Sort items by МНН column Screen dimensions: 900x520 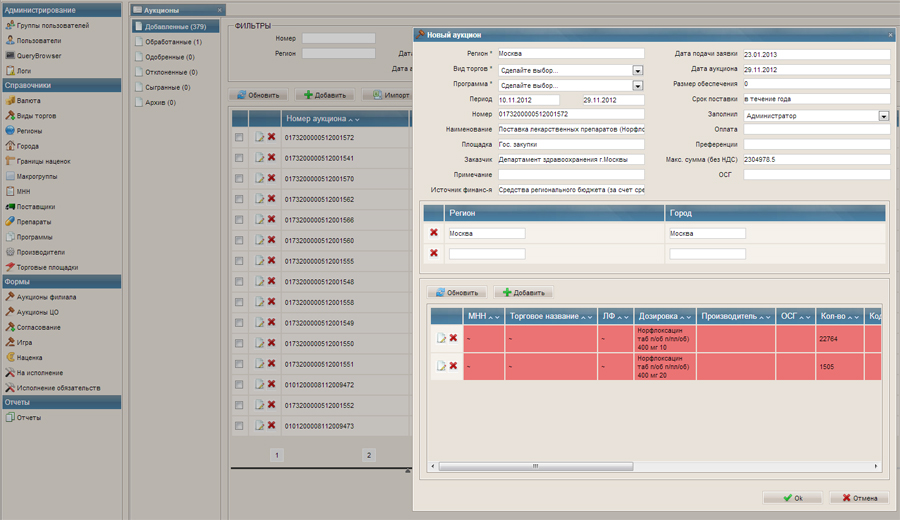[x=484, y=316]
